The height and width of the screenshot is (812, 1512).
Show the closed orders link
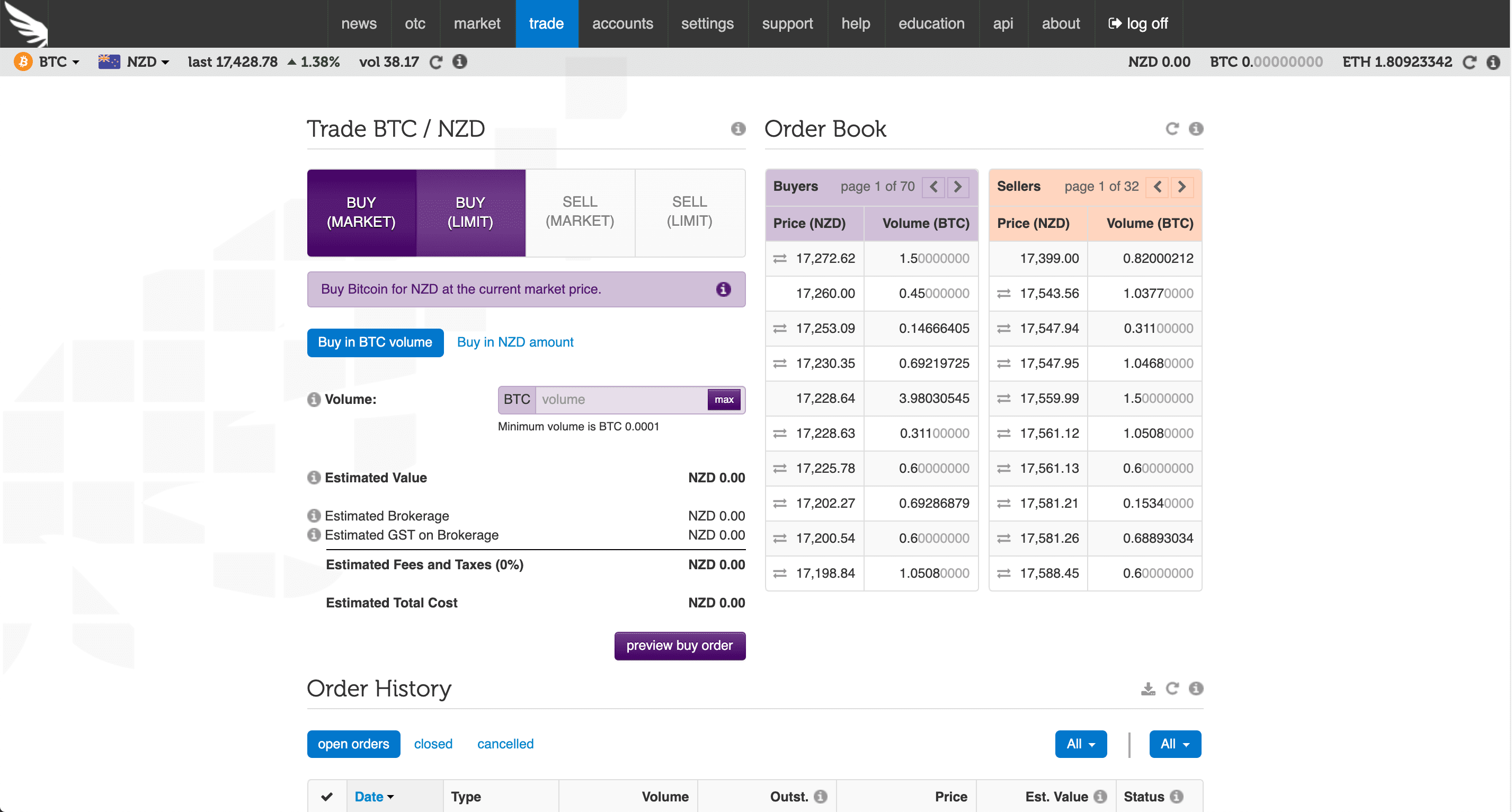[433, 744]
